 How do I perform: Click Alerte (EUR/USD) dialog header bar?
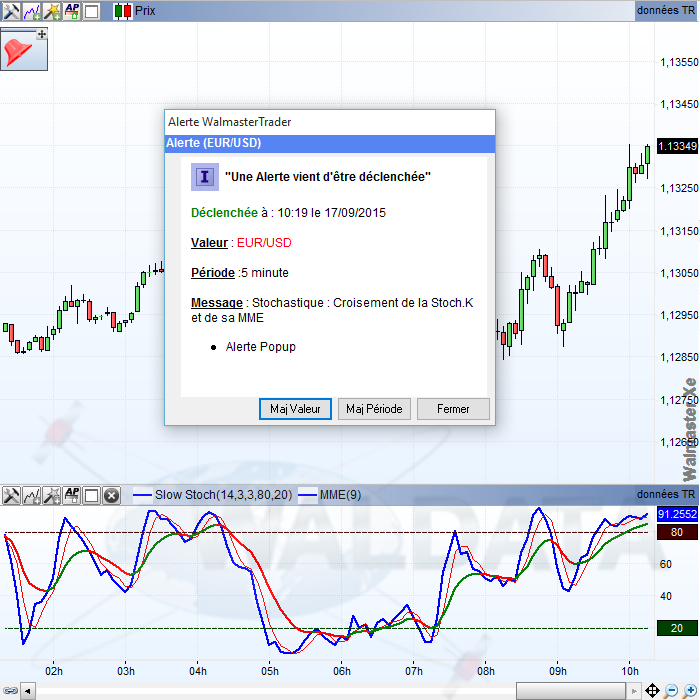pyautogui.click(x=330, y=143)
